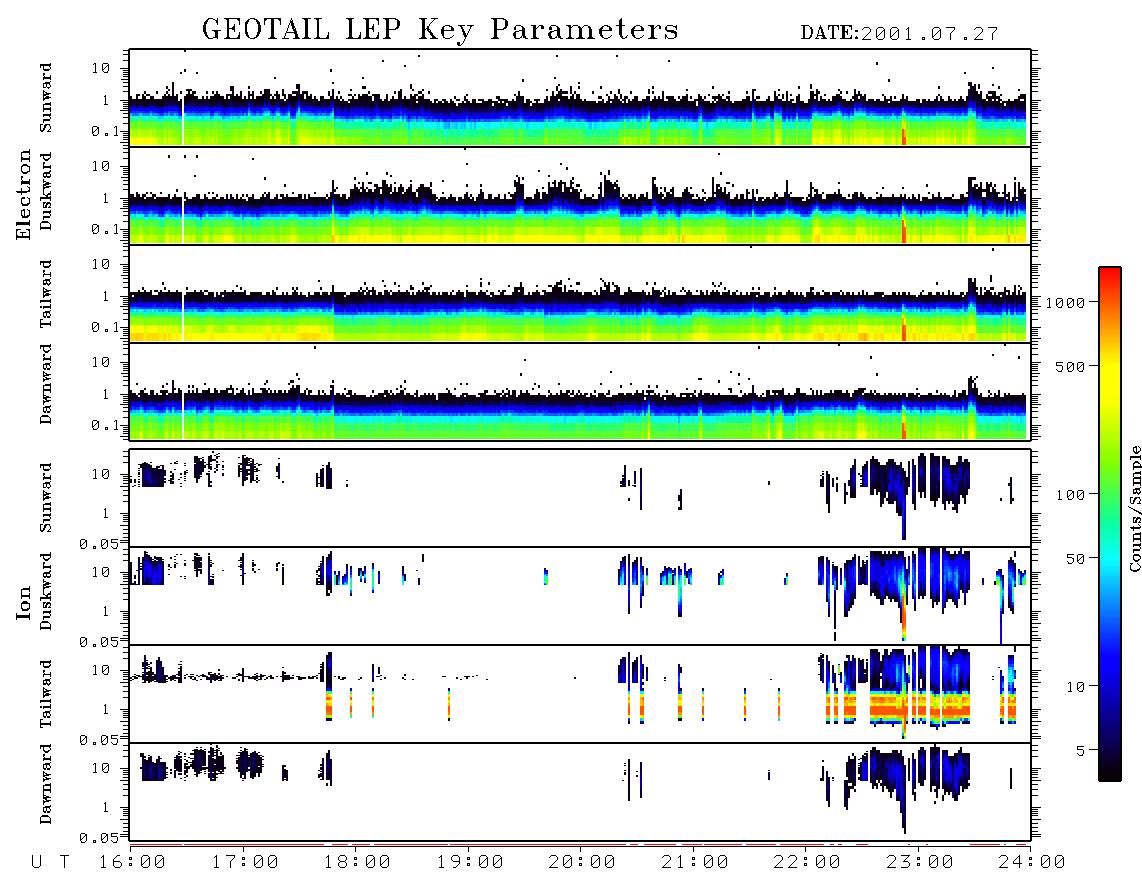
Task: Select the Electron Sunward panel label
Action: [46, 98]
